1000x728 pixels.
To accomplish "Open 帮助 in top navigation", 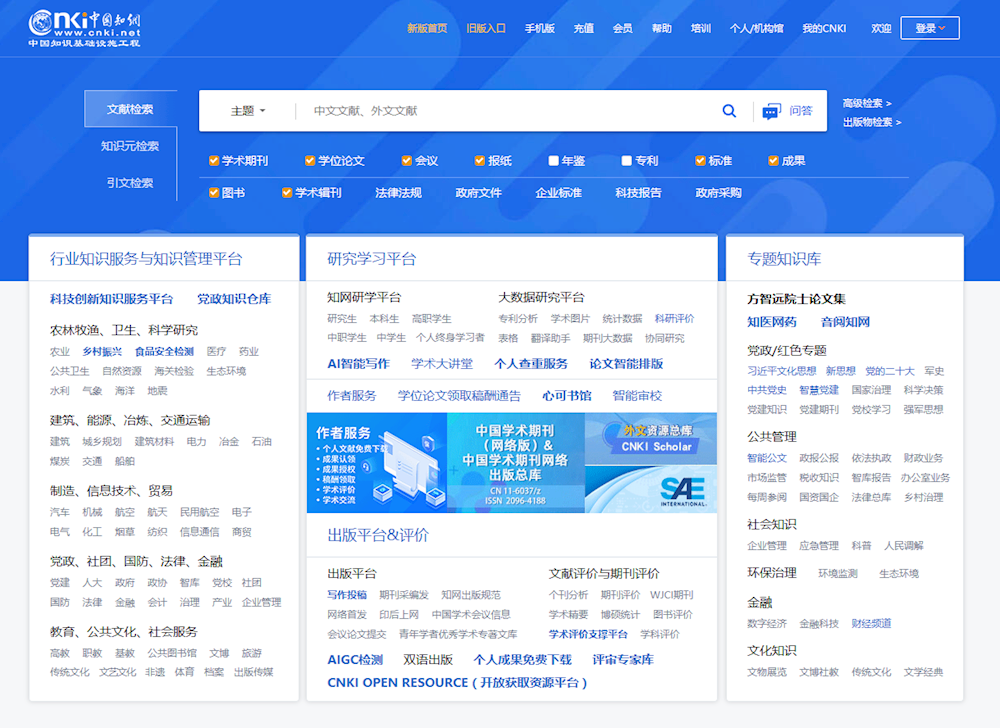I will pos(662,28).
